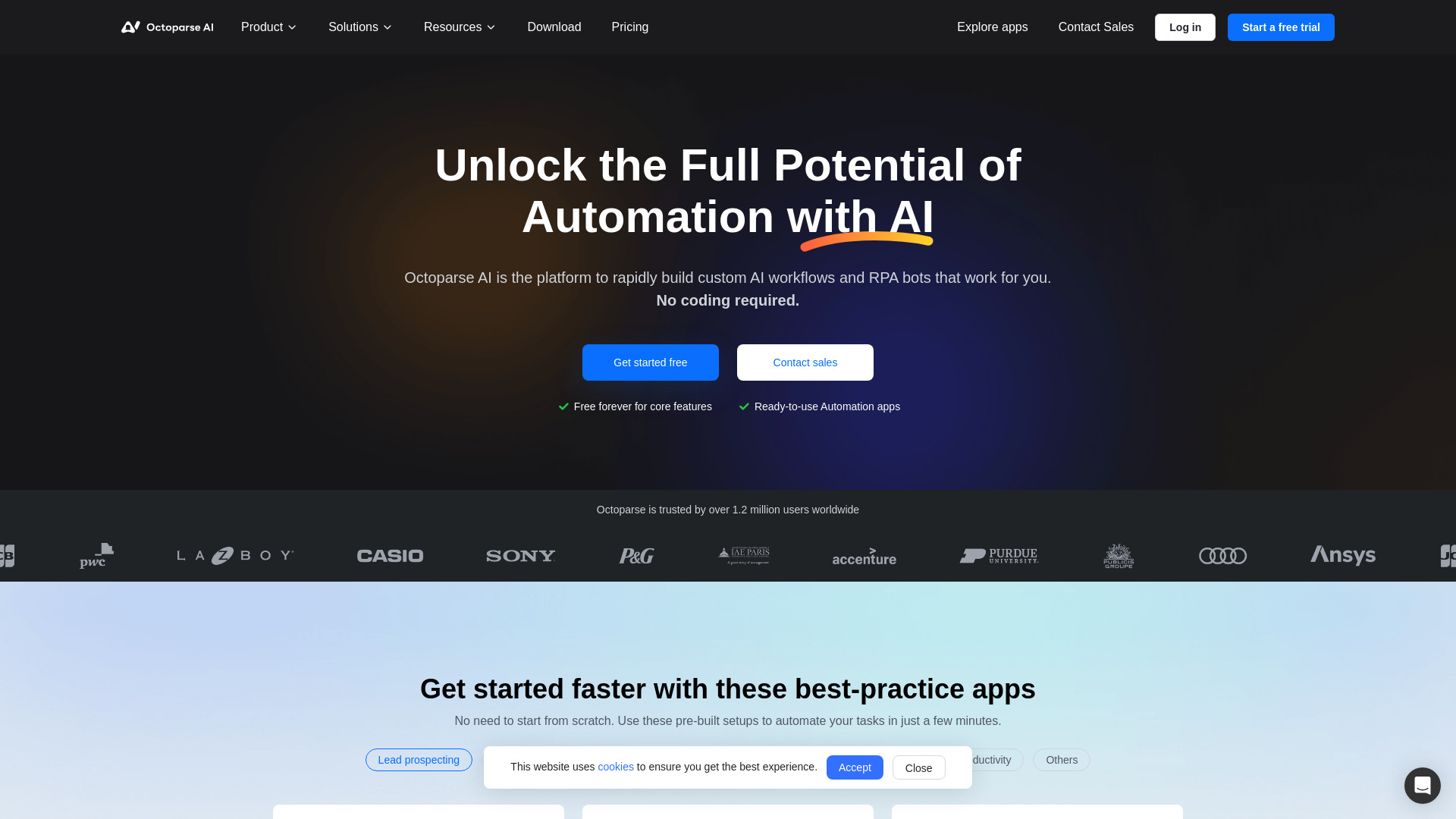Click the green Ready-to-use apps checkmark
Screen dimensions: 1456x819
coord(744,406)
